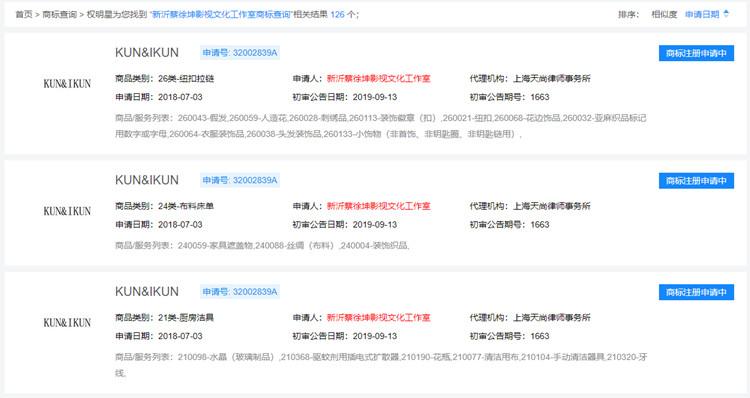The height and width of the screenshot is (398, 750).
Task: Click 初审公告日期 2019-09-13 in 21类 record
Action: point(345,336)
